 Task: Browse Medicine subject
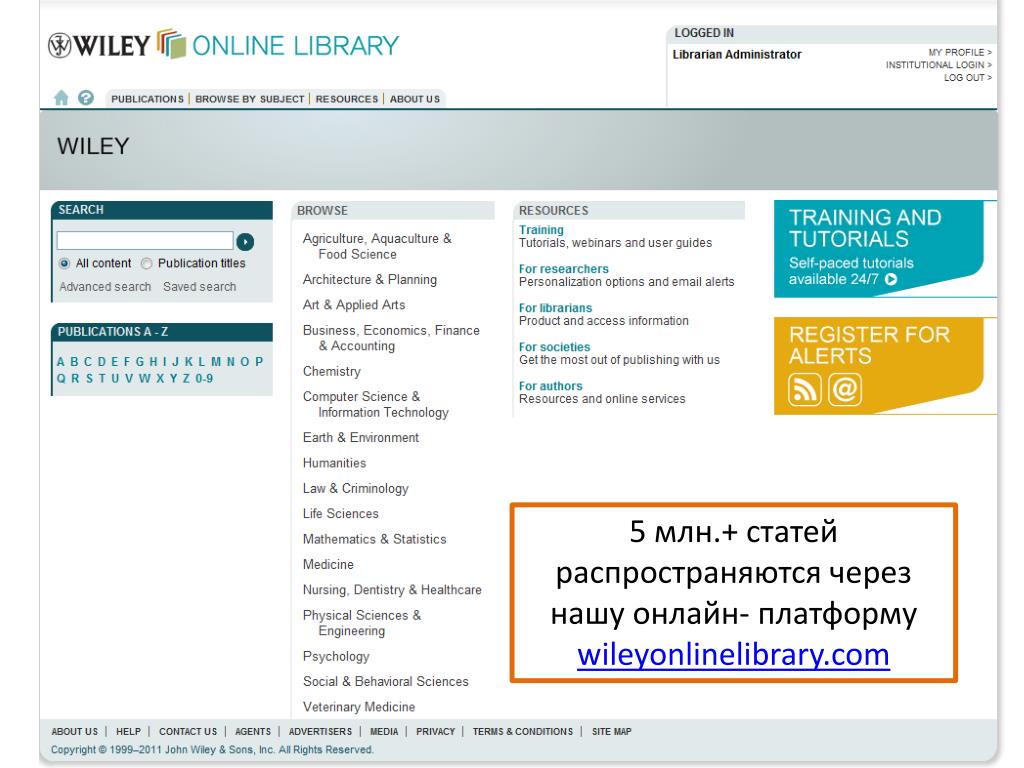328,564
